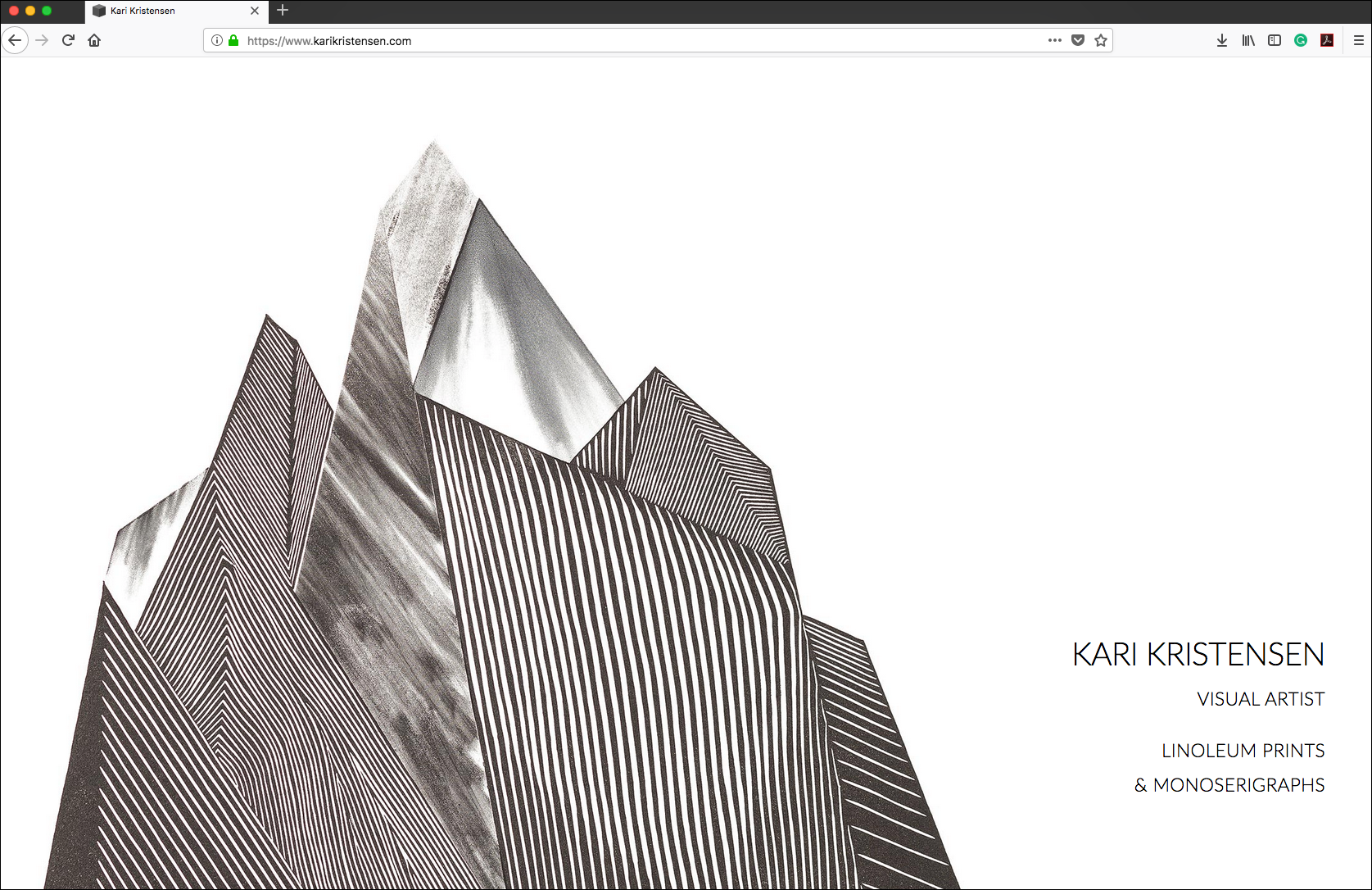The height and width of the screenshot is (890, 1372).
Task: Show site information from the info icon
Action: coord(216,40)
